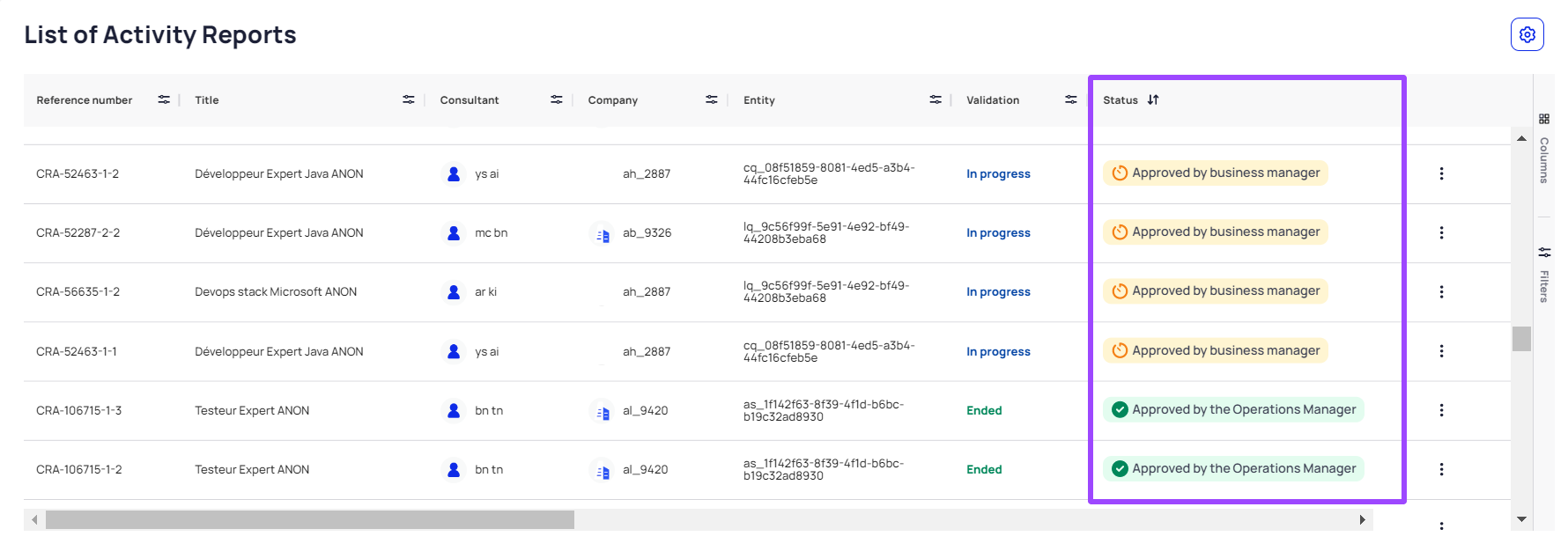Click the Consultant column header
Screen dimensions: 1568x551
(x=470, y=100)
